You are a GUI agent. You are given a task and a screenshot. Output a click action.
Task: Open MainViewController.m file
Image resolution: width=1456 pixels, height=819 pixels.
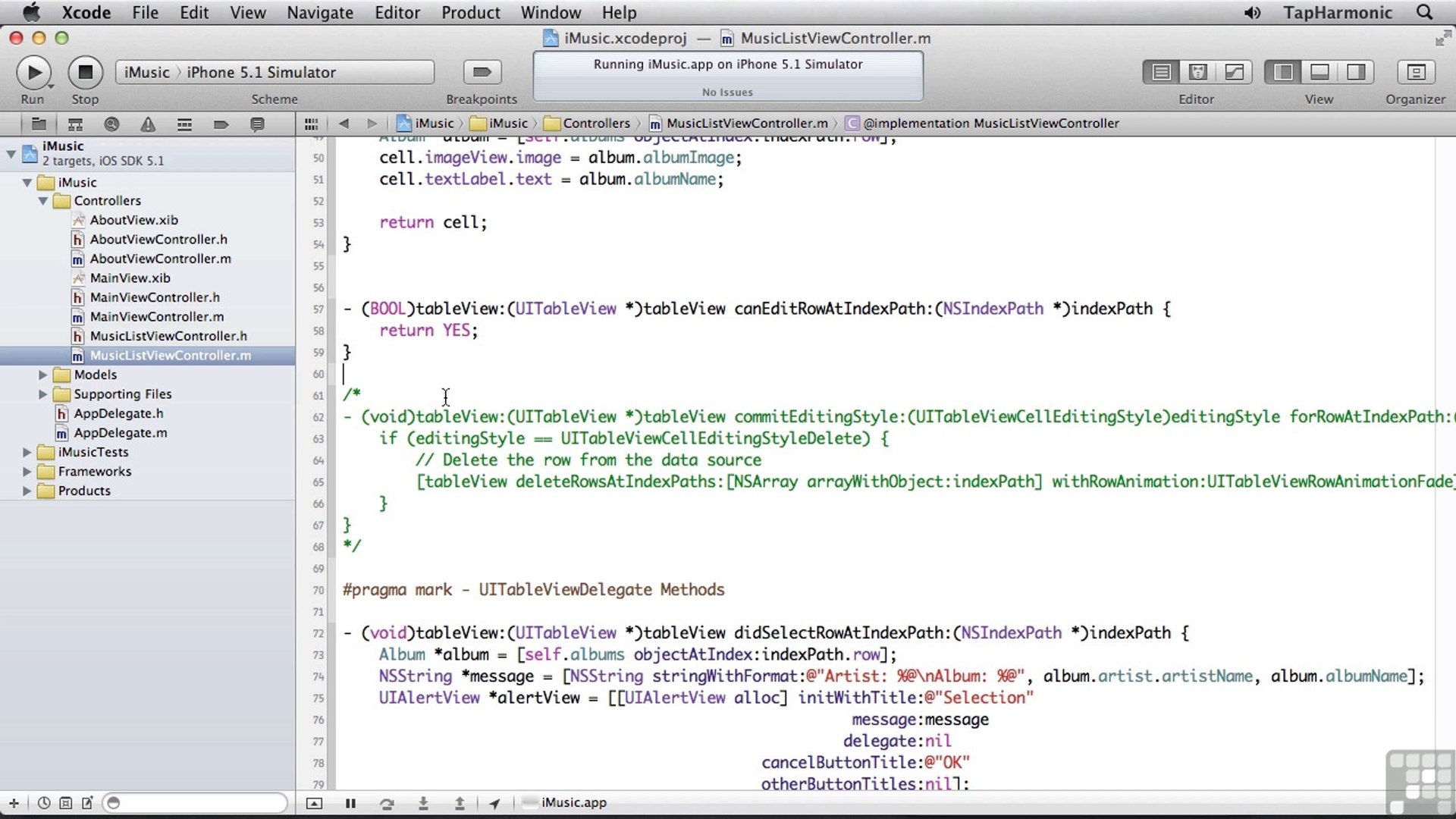157,317
